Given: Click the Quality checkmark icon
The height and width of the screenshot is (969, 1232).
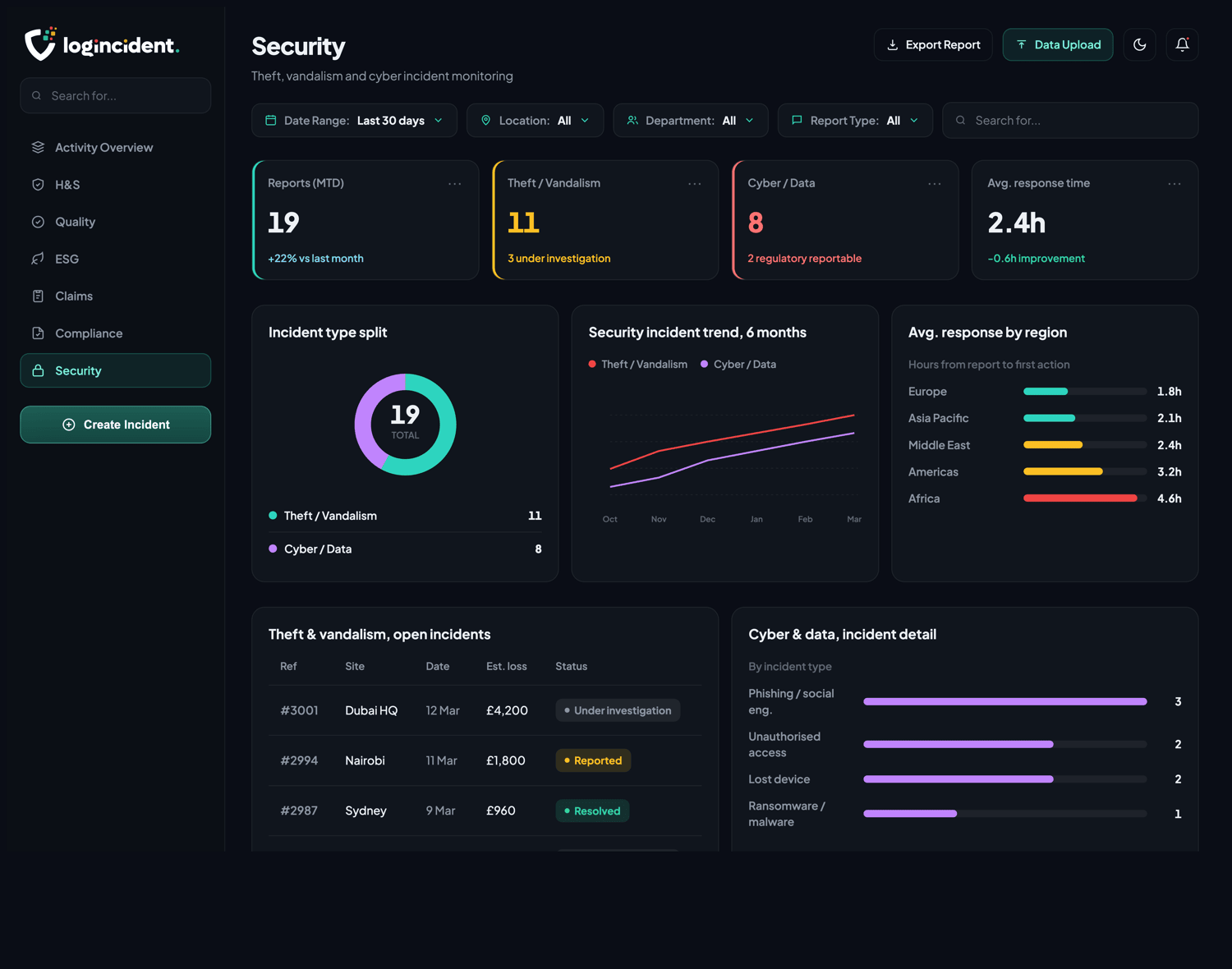Looking at the screenshot, I should 38,222.
